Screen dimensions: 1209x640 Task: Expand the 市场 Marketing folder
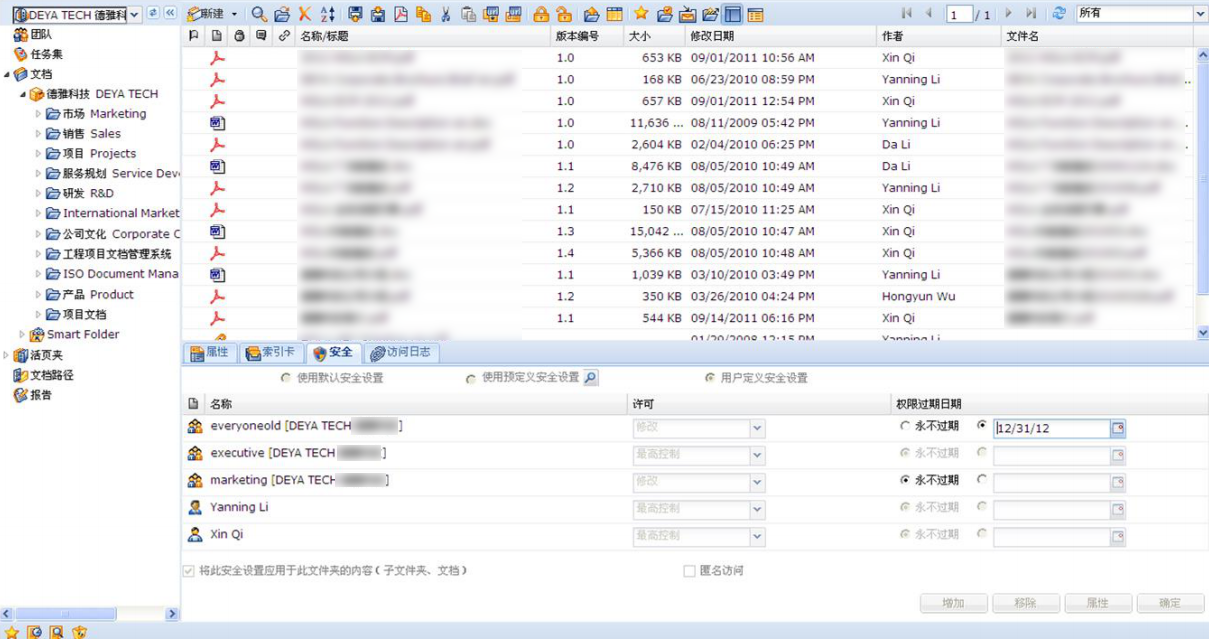[x=39, y=114]
